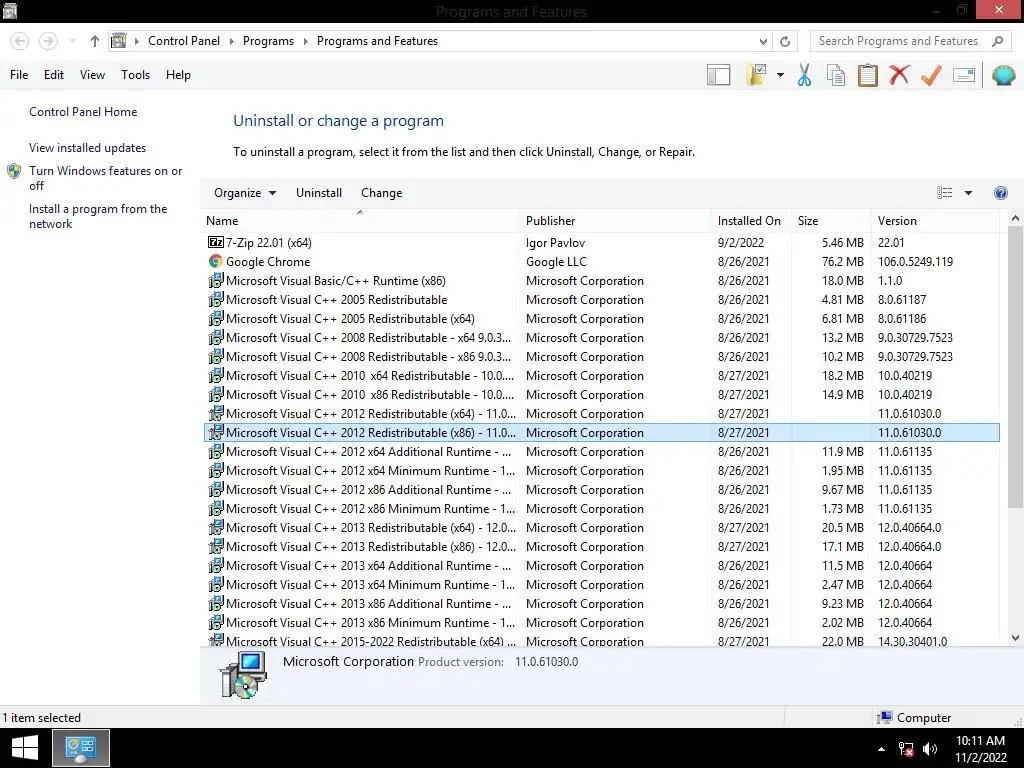Click the Cut scissors toolbar icon
The width and height of the screenshot is (1024, 768).
(x=805, y=75)
